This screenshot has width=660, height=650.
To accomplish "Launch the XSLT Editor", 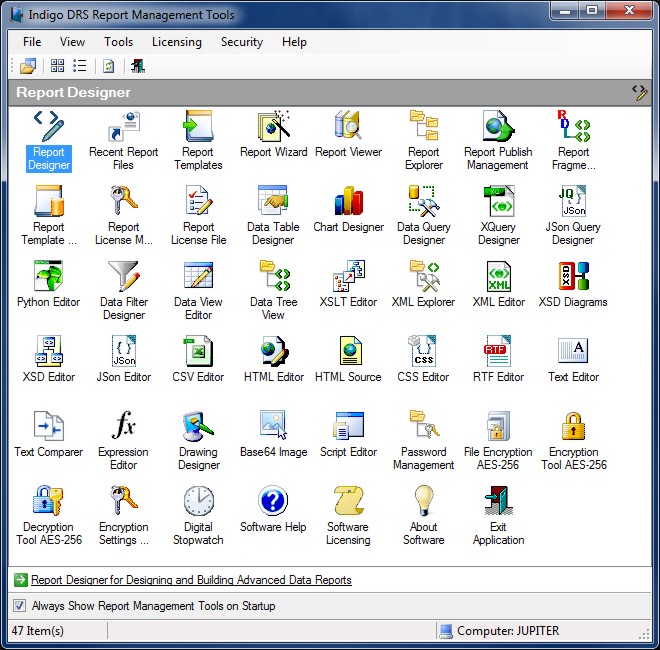I will click(348, 285).
